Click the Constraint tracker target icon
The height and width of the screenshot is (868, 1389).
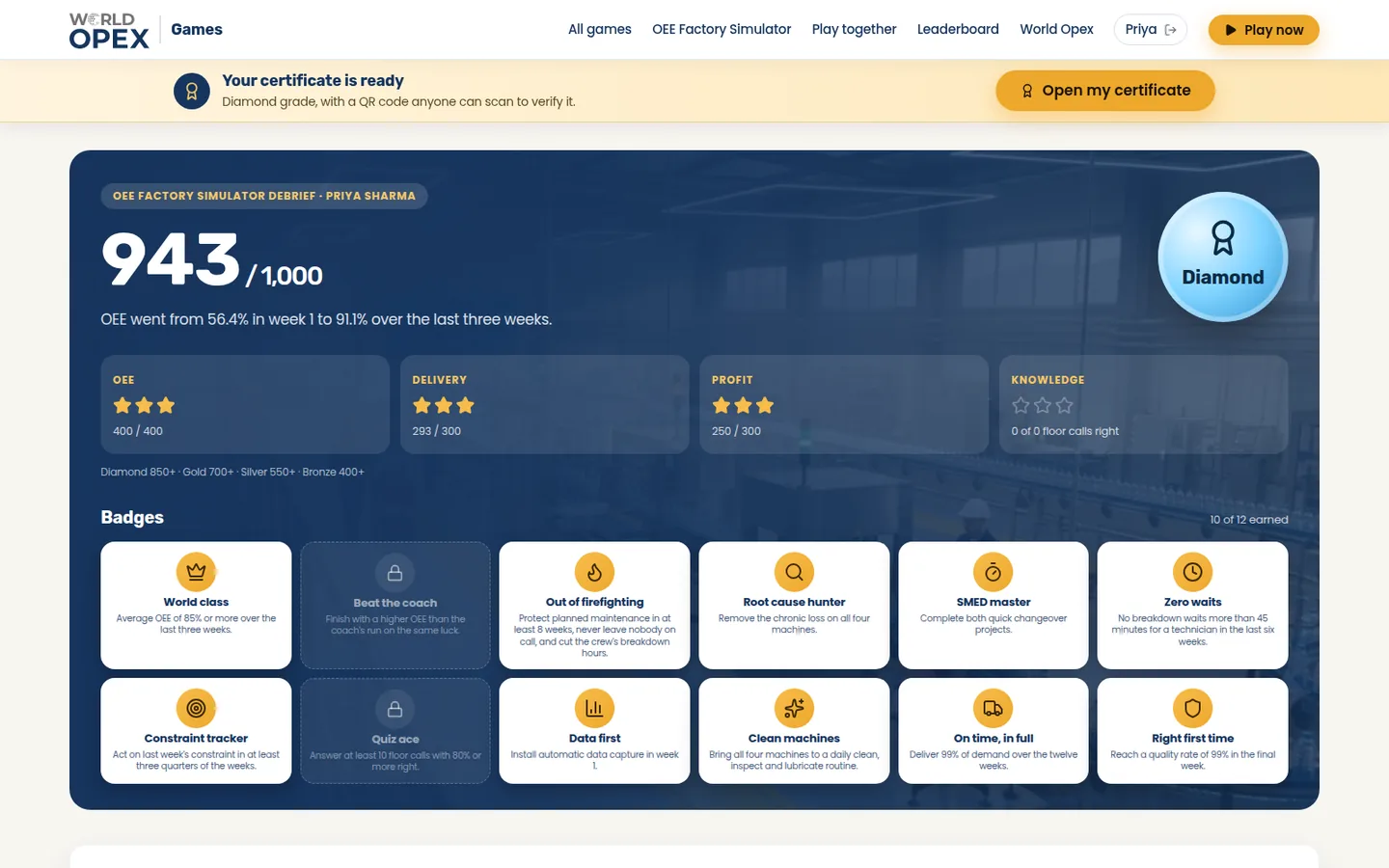point(196,708)
